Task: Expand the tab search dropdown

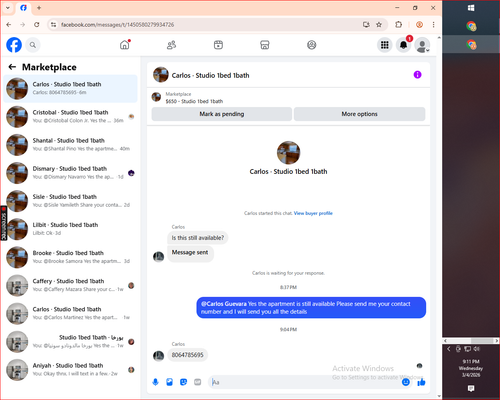Action: [8, 8]
